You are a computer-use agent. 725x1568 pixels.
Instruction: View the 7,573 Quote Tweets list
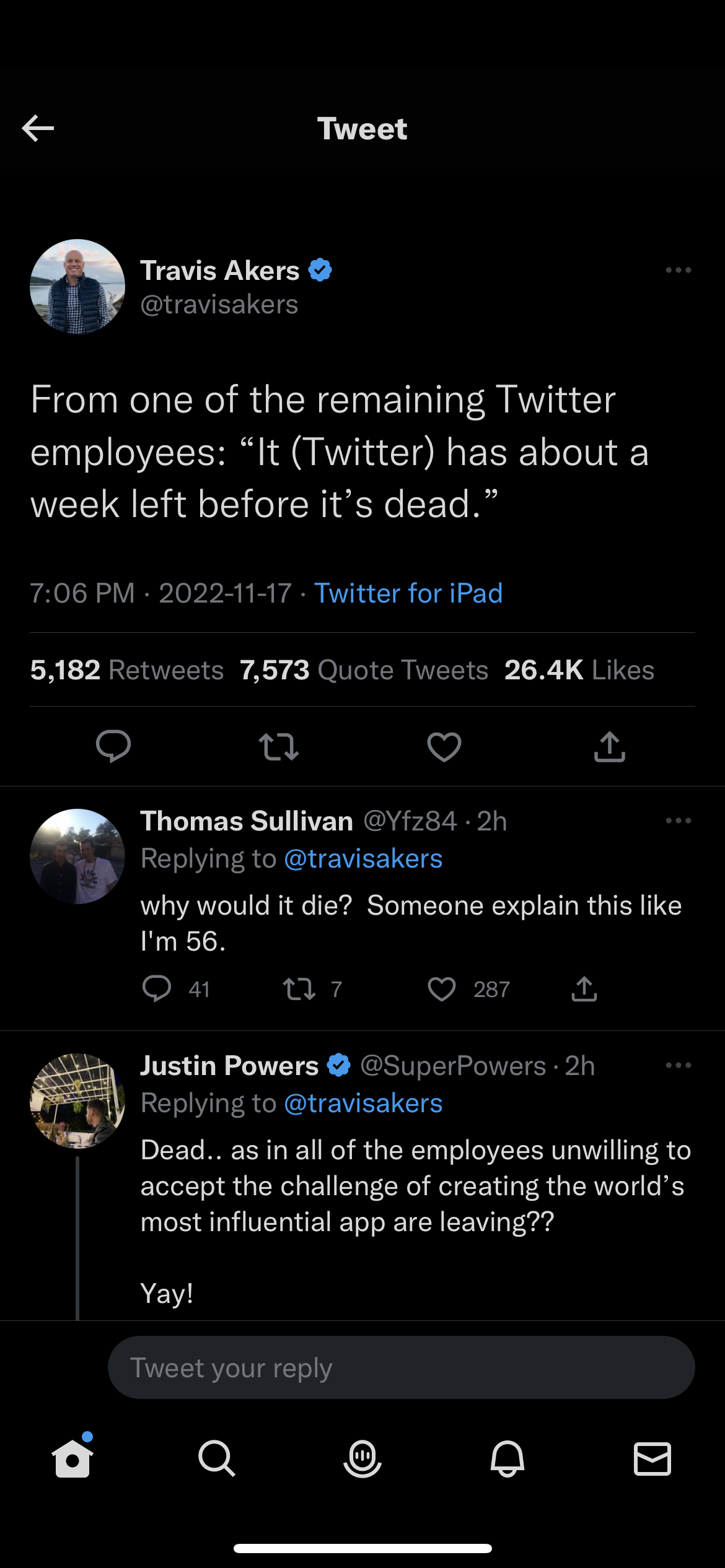pyautogui.click(x=364, y=670)
